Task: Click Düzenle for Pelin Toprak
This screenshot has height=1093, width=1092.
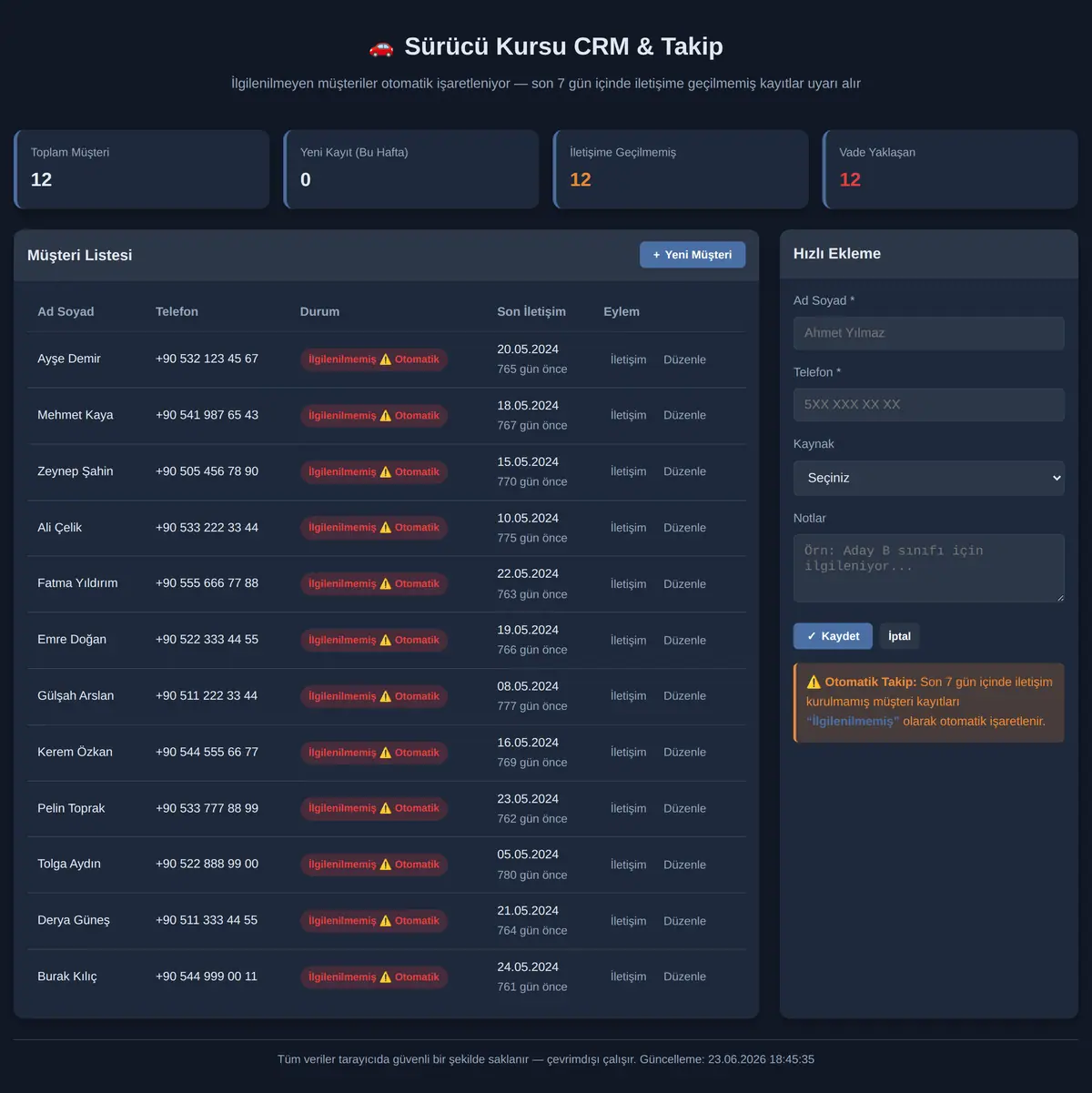Action: coord(684,809)
